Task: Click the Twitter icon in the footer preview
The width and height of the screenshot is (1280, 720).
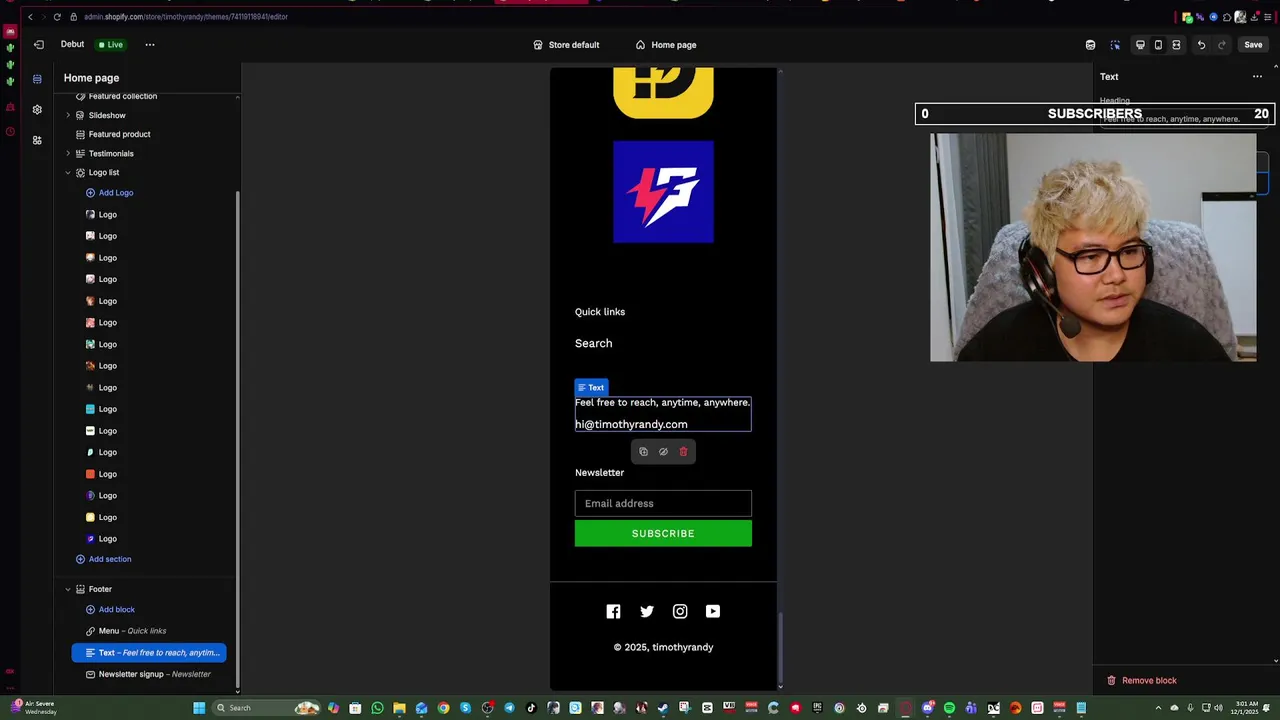Action: point(647,611)
